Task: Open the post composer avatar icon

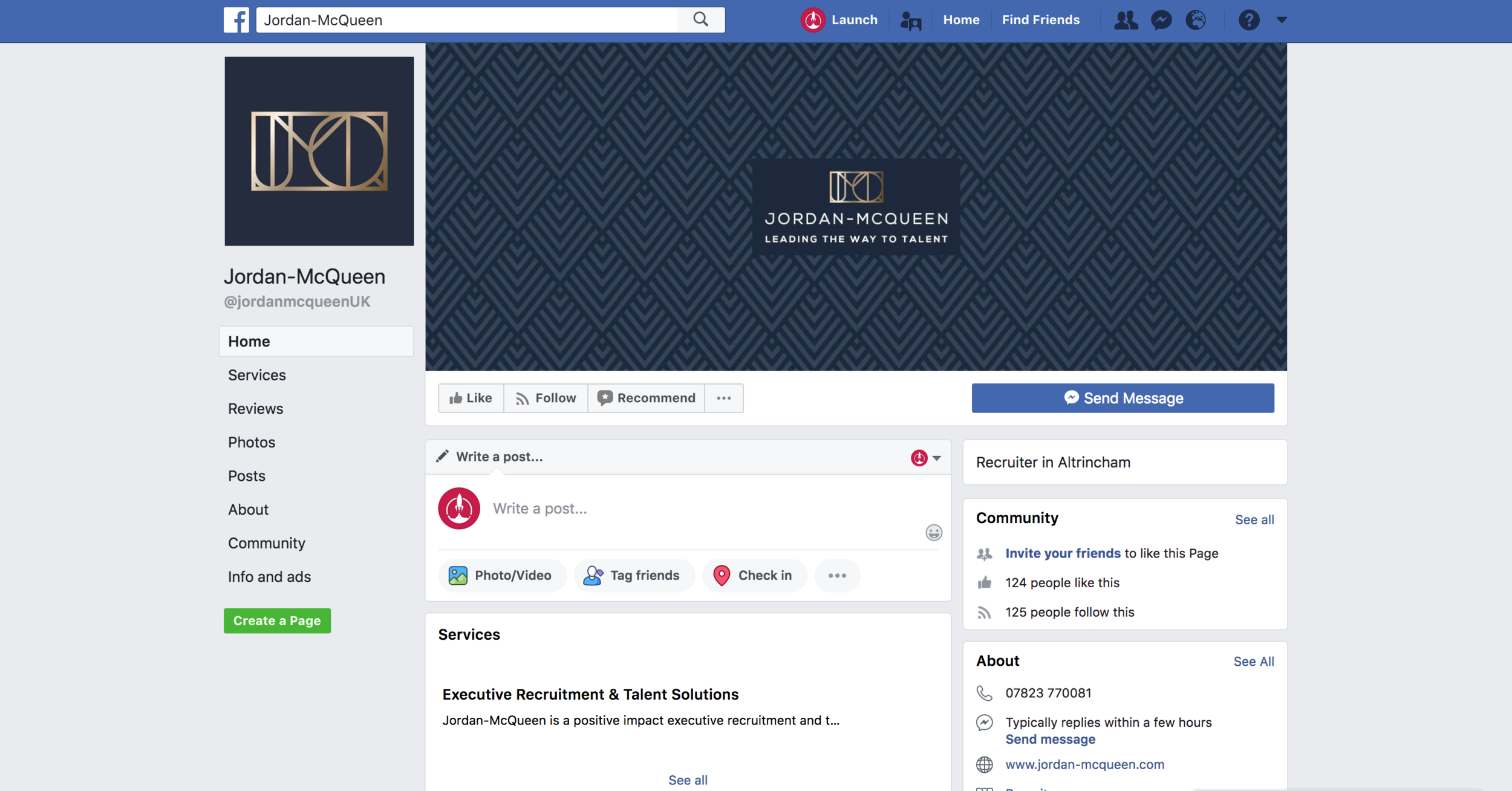Action: pyautogui.click(x=459, y=509)
